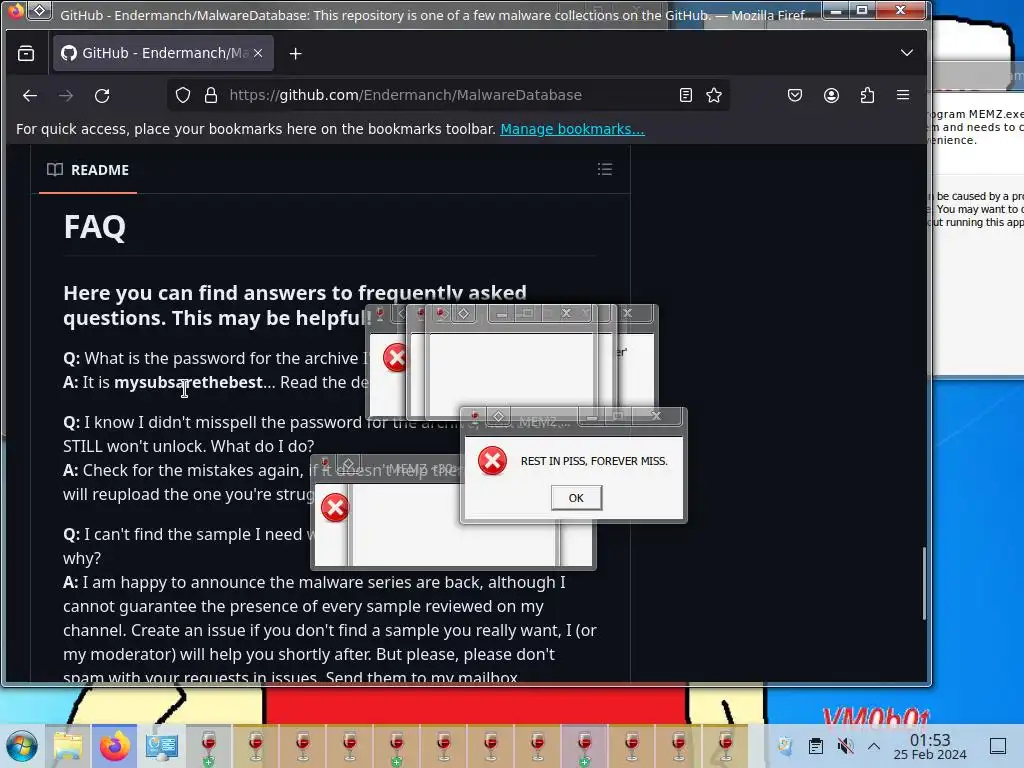This screenshot has width=1024, height=768.
Task: Go back one page in Firefox
Action: 30,95
